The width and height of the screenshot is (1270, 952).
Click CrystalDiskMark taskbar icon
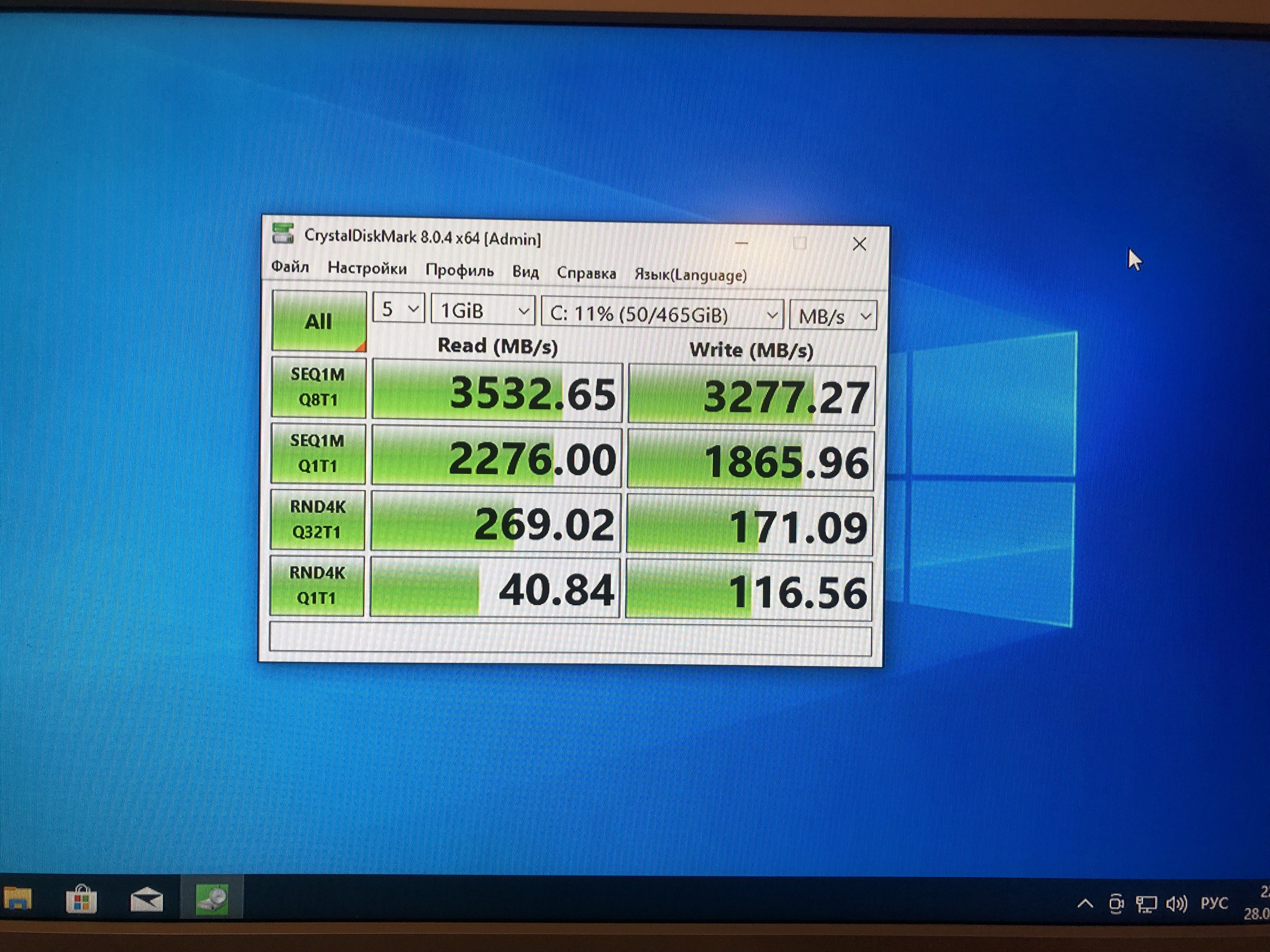click(x=212, y=899)
